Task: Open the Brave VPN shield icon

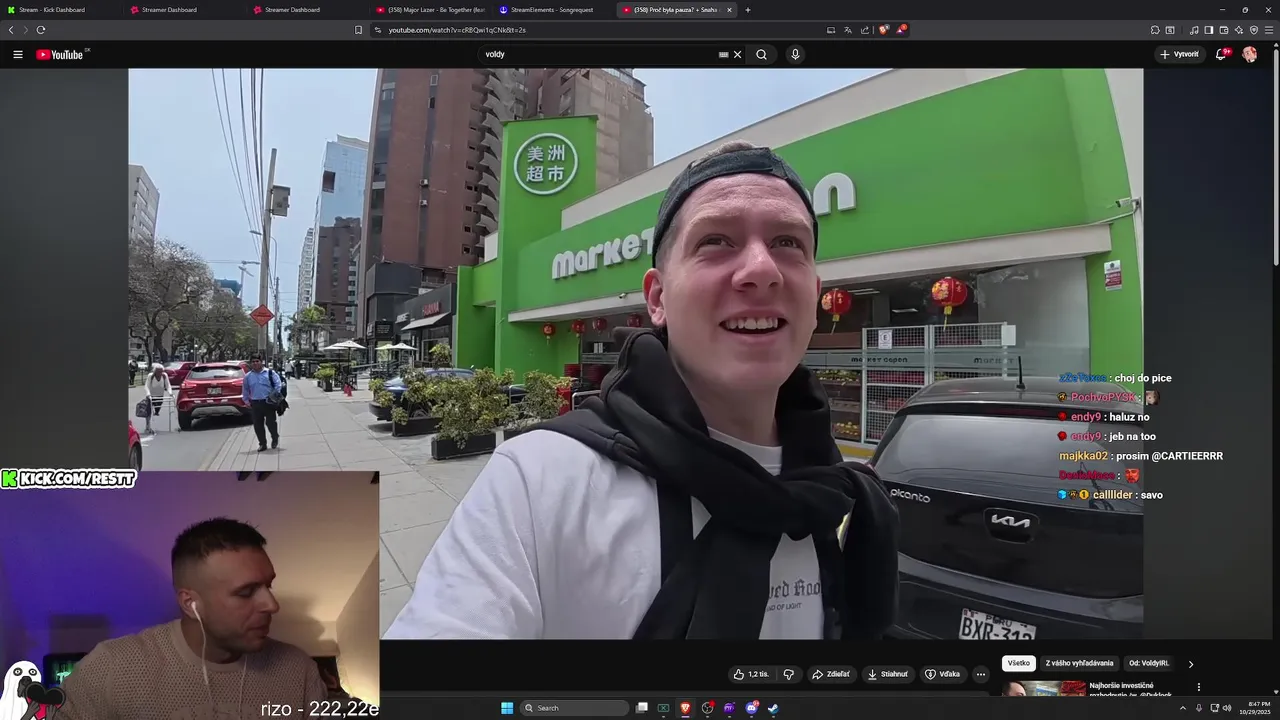Action: [1254, 30]
